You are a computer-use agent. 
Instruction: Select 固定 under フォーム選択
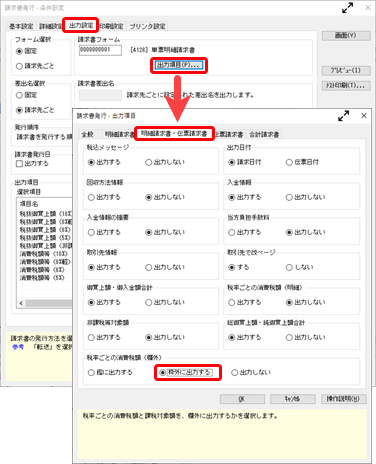[x=27, y=51]
